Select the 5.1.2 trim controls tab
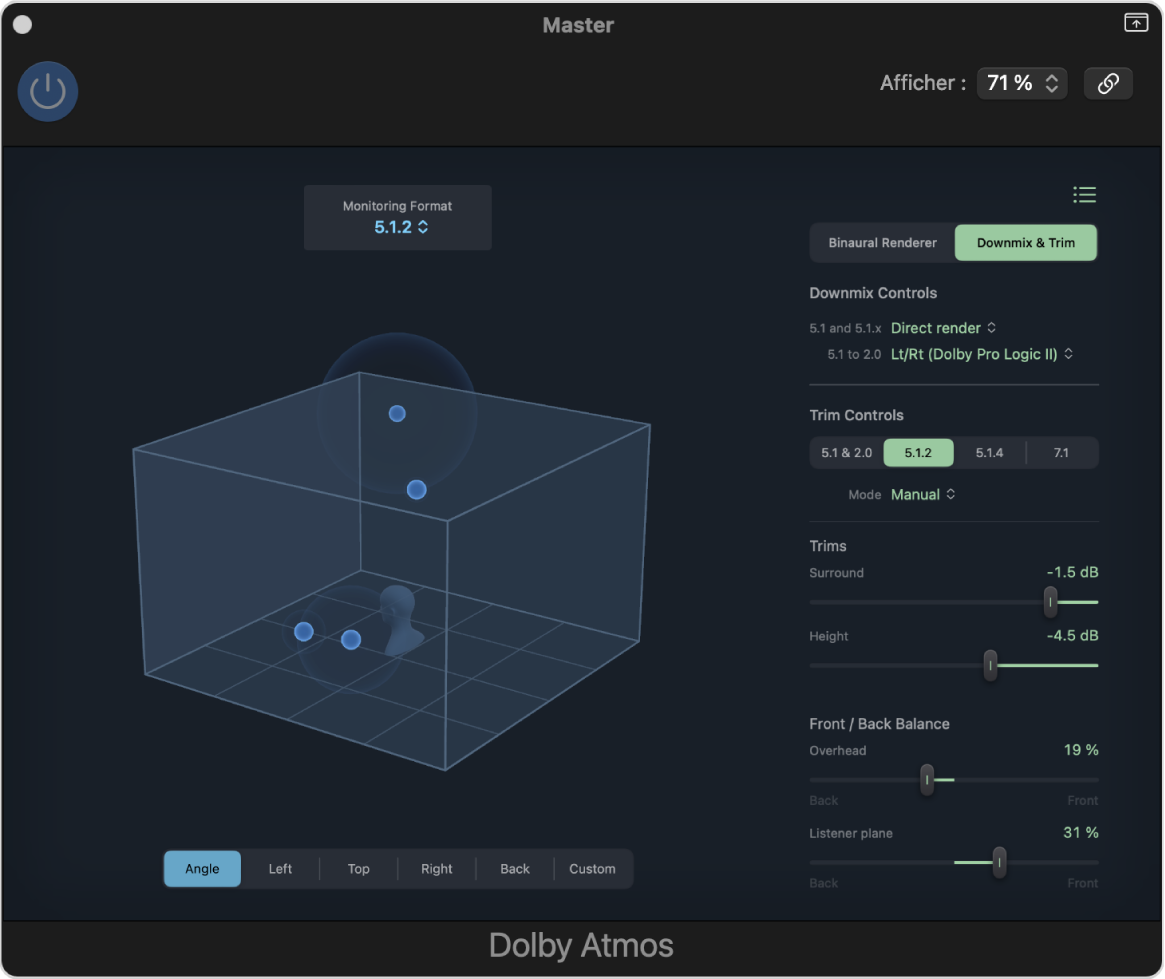This screenshot has width=1165, height=979. [918, 452]
